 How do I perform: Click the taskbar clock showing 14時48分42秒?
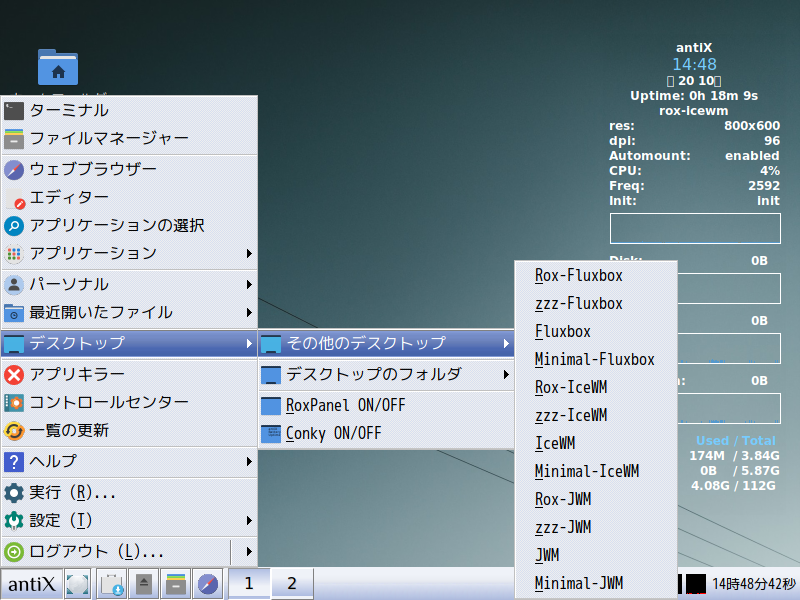click(754, 584)
